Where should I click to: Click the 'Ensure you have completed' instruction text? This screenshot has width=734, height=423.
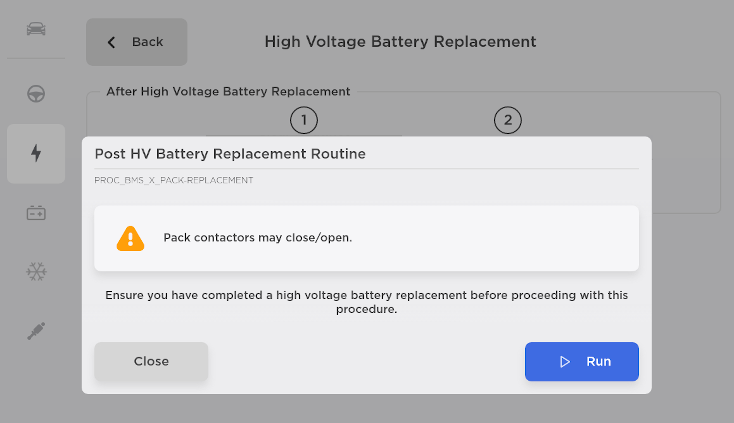[x=366, y=302]
